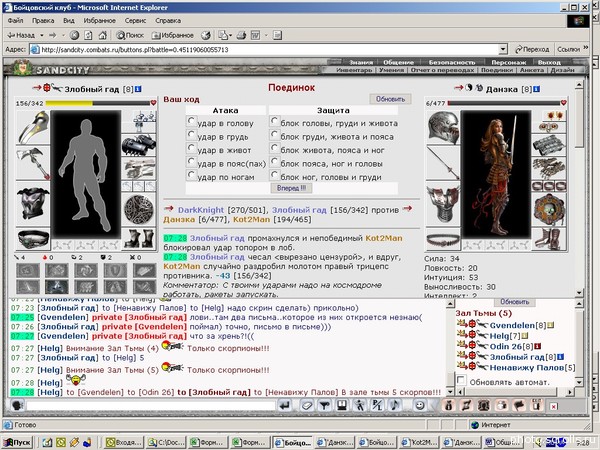Viewport: 600px width, 450px height.
Task: Click the Пуск start button
Action: [18, 442]
